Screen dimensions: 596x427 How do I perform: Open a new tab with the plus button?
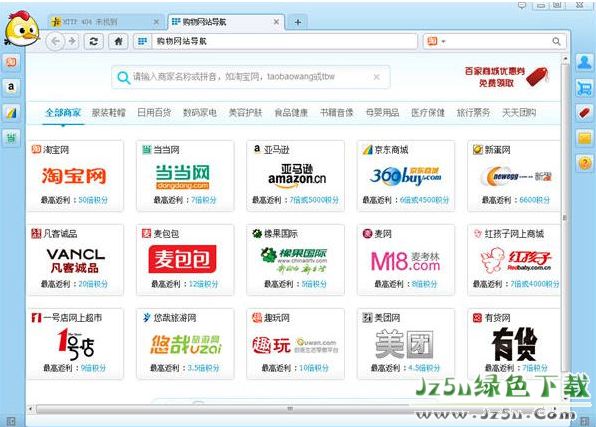298,22
